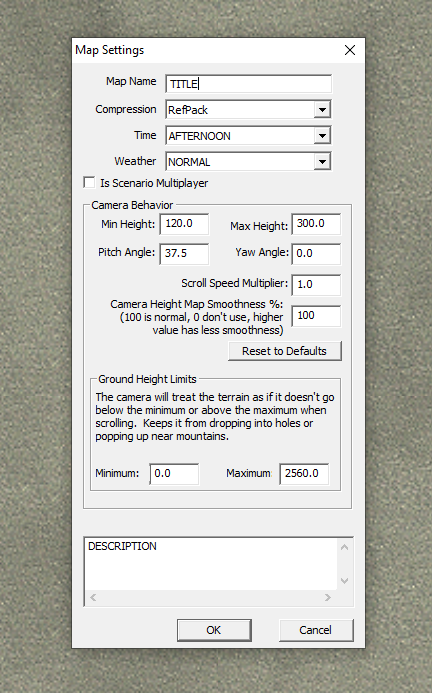Click inside the DESCRIPTION text area
Viewport: 432px width, 693px height.
[211, 564]
